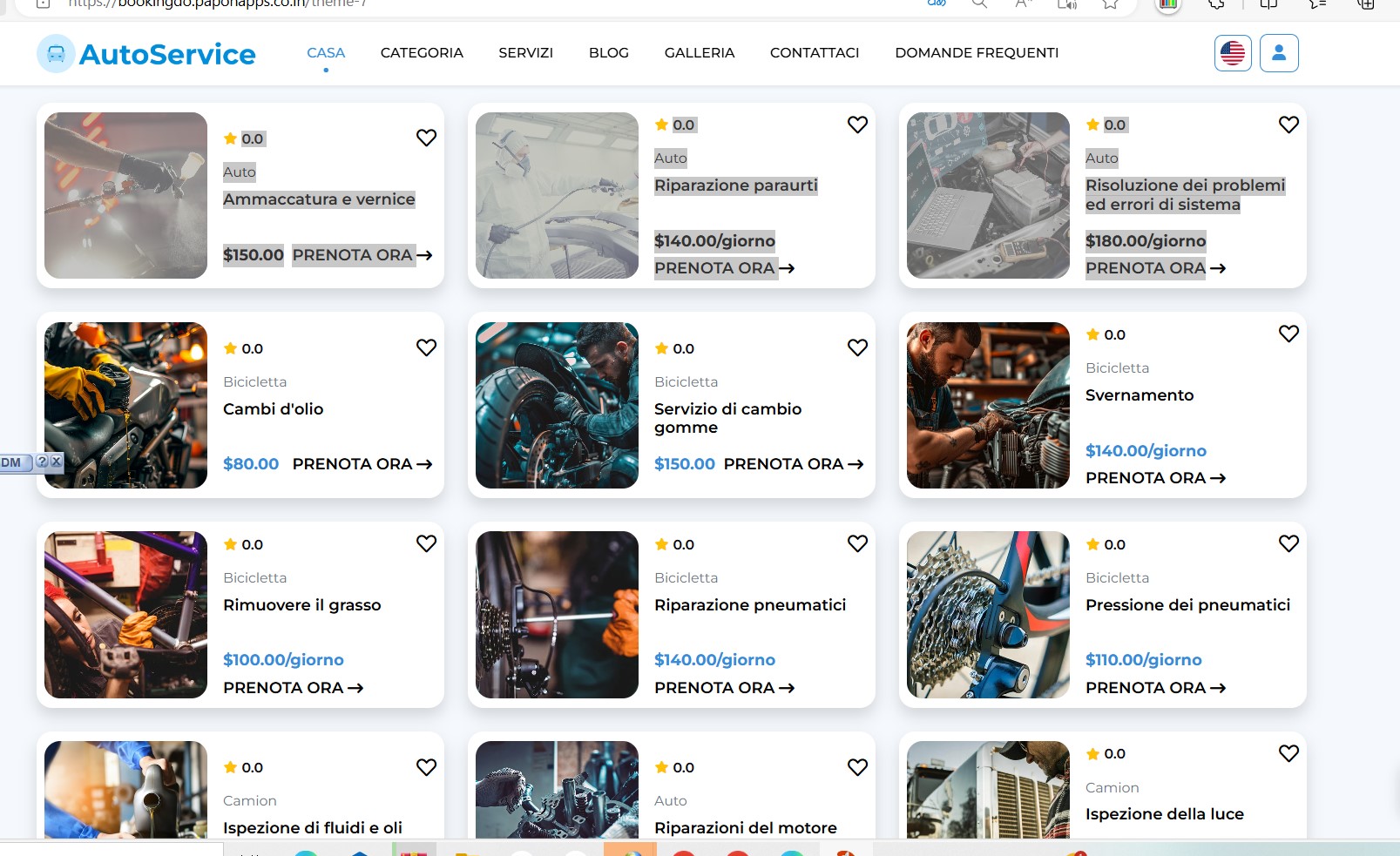Book Risoluzione dei problemi with PRENOTA ORA
The width and height of the screenshot is (1400, 856).
[1155, 268]
